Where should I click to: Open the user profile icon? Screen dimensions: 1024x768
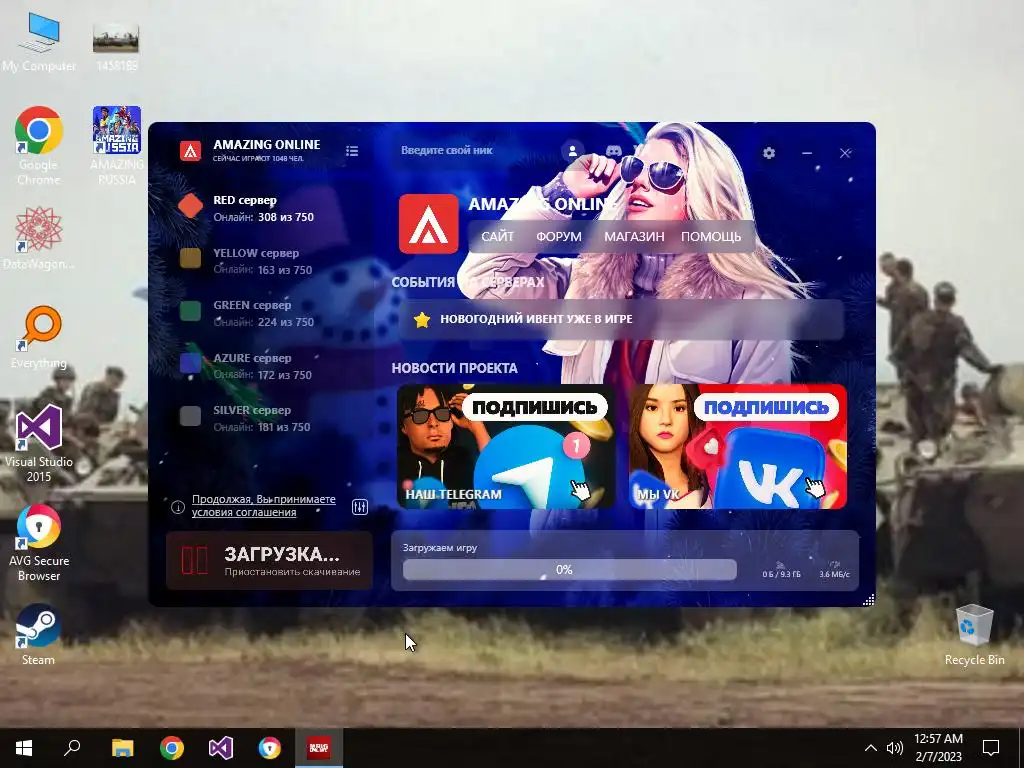click(x=573, y=151)
